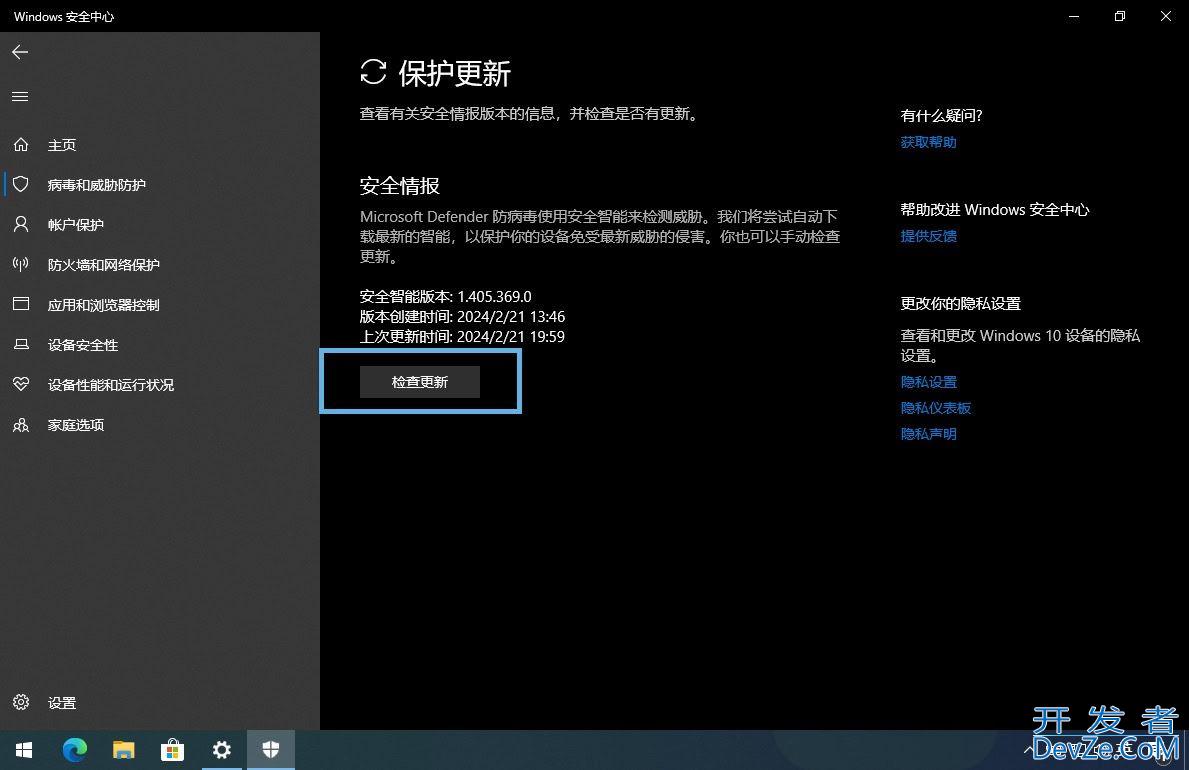Click the back arrow icon
Viewport: 1189px width, 770px height.
(20, 52)
